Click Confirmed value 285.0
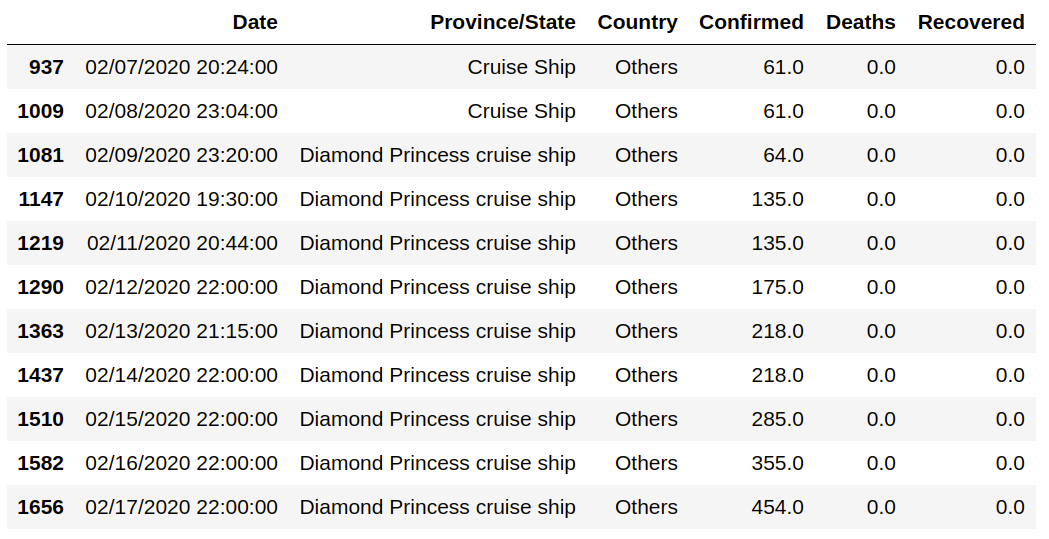 [x=777, y=419]
